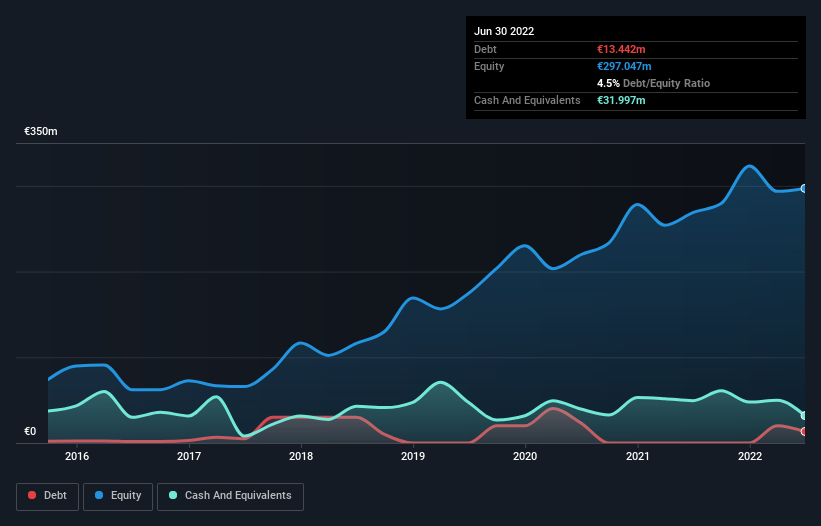Click the 2020 x-axis label
Image resolution: width=821 pixels, height=526 pixels.
point(525,456)
